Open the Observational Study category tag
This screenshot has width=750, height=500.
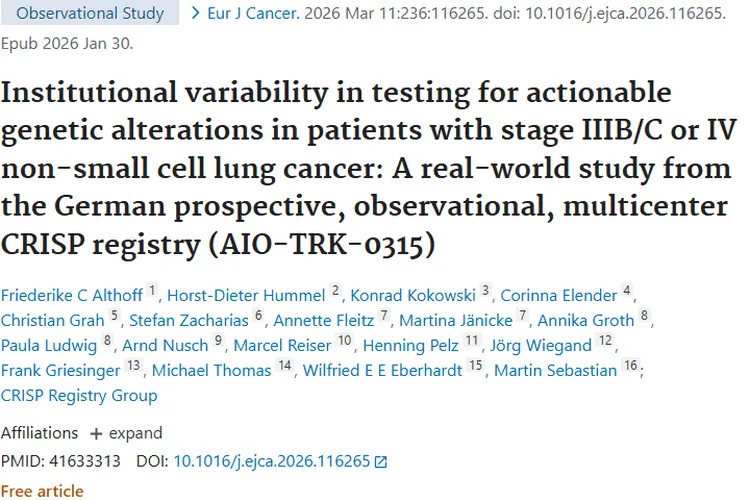[90, 14]
